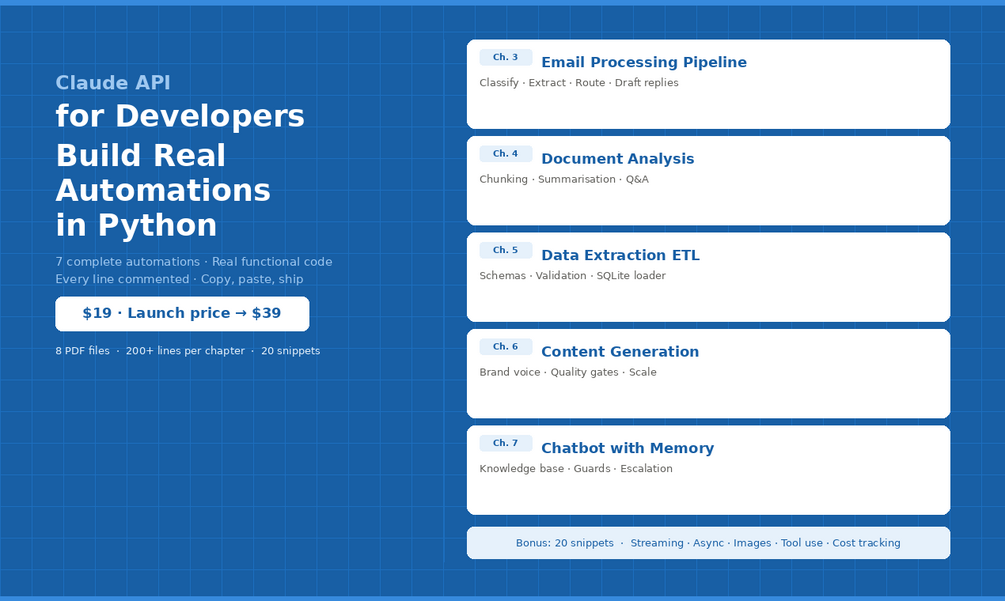
Task: Click 'Tool use' in the bonus bar
Action: tap(801, 543)
